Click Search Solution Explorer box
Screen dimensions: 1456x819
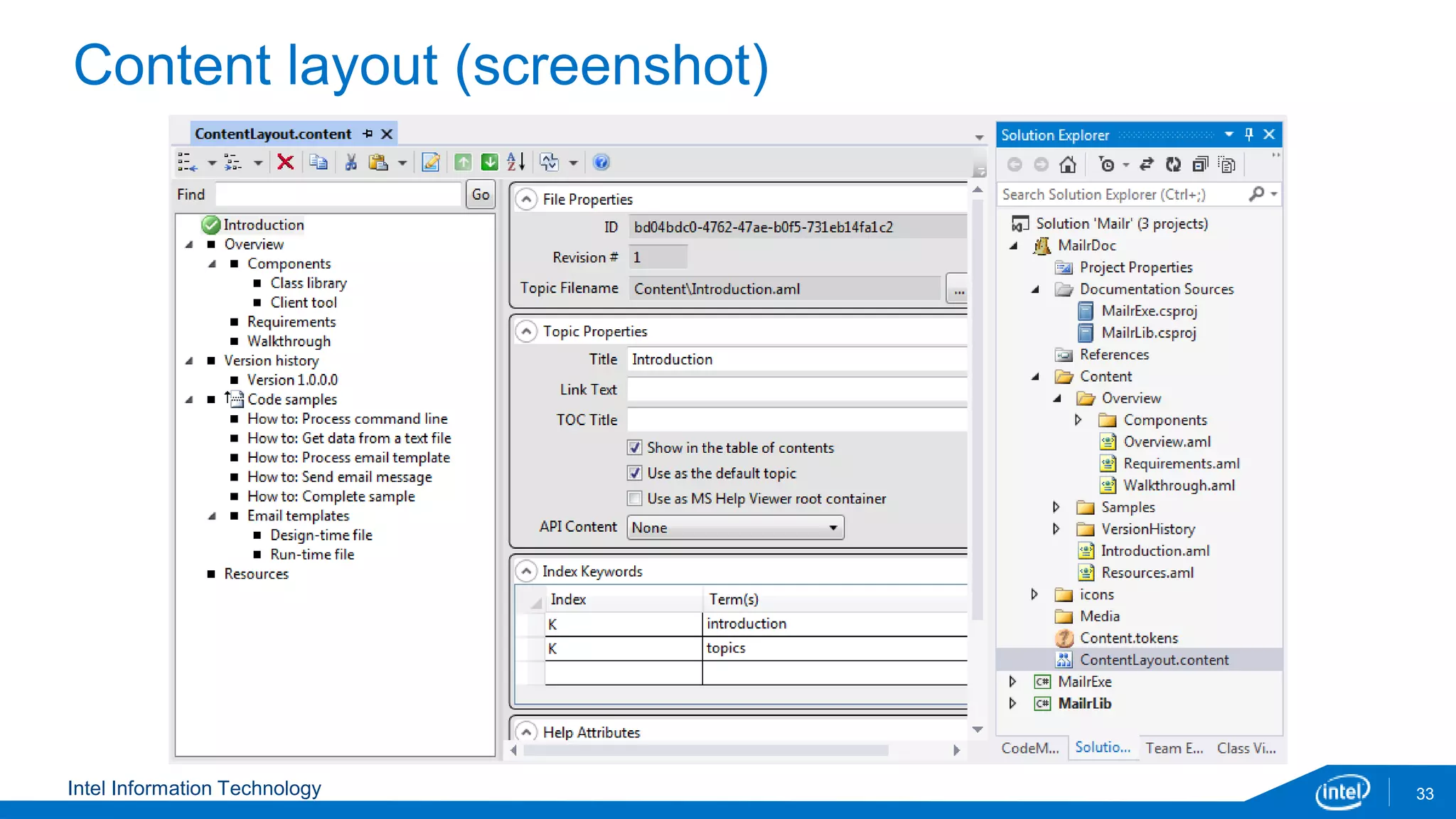click(1123, 194)
